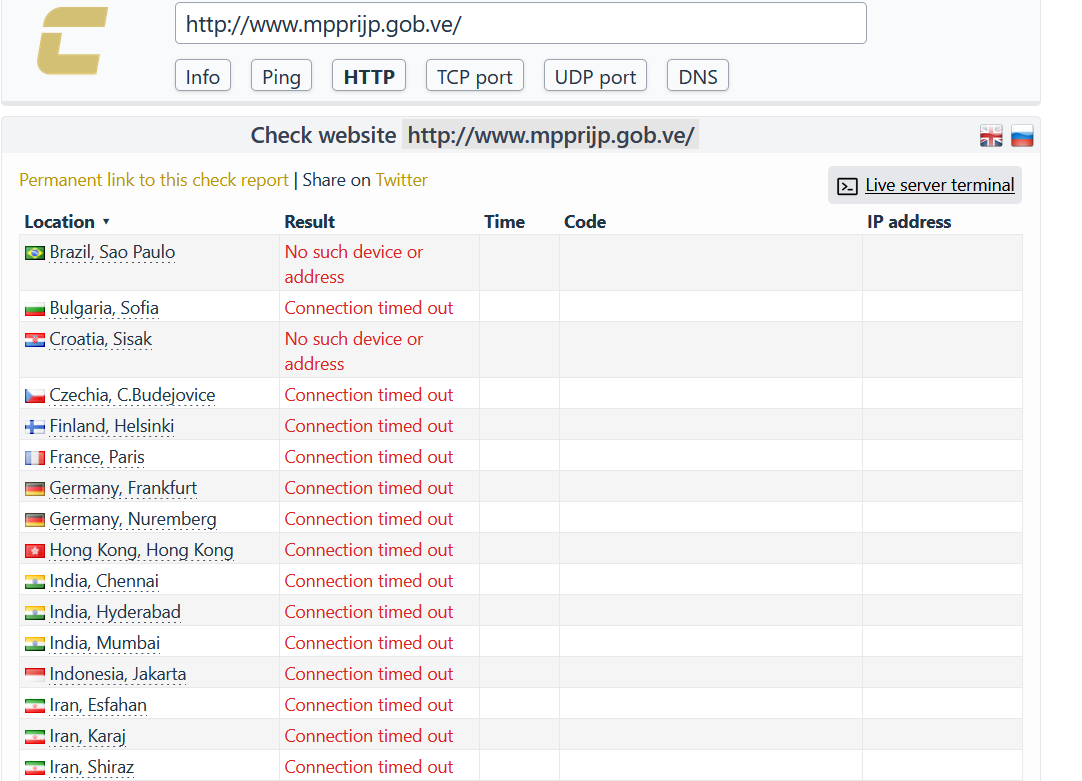Click the Indonesia flag icon
Viewport: 1082px width, 781px height.
click(35, 674)
